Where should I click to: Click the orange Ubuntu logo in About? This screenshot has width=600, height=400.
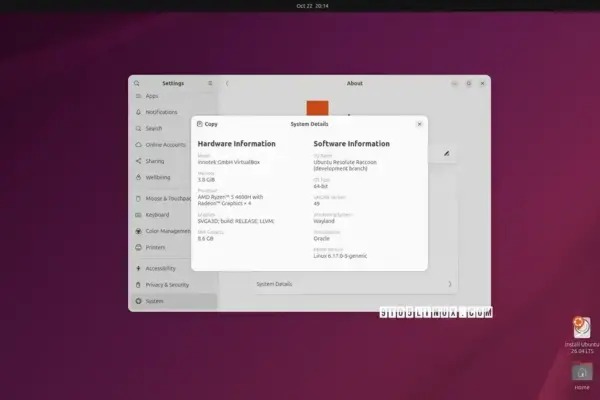(317, 108)
